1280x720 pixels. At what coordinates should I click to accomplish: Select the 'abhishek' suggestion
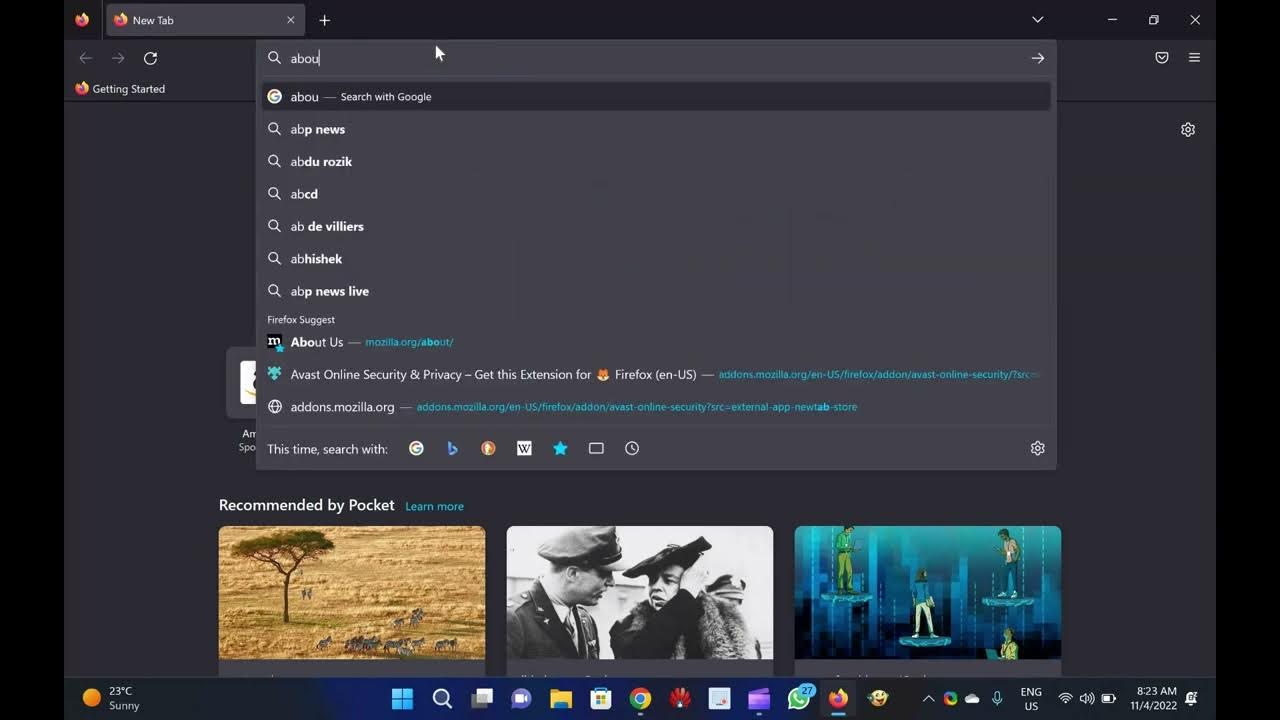[x=656, y=259]
